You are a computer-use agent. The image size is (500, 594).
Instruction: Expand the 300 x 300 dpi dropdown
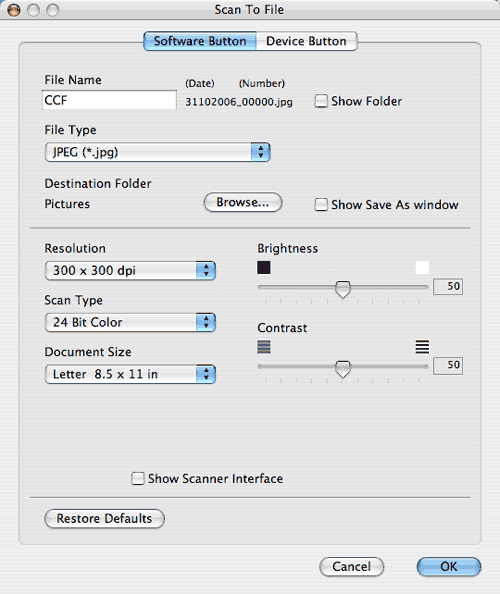[x=130, y=270]
